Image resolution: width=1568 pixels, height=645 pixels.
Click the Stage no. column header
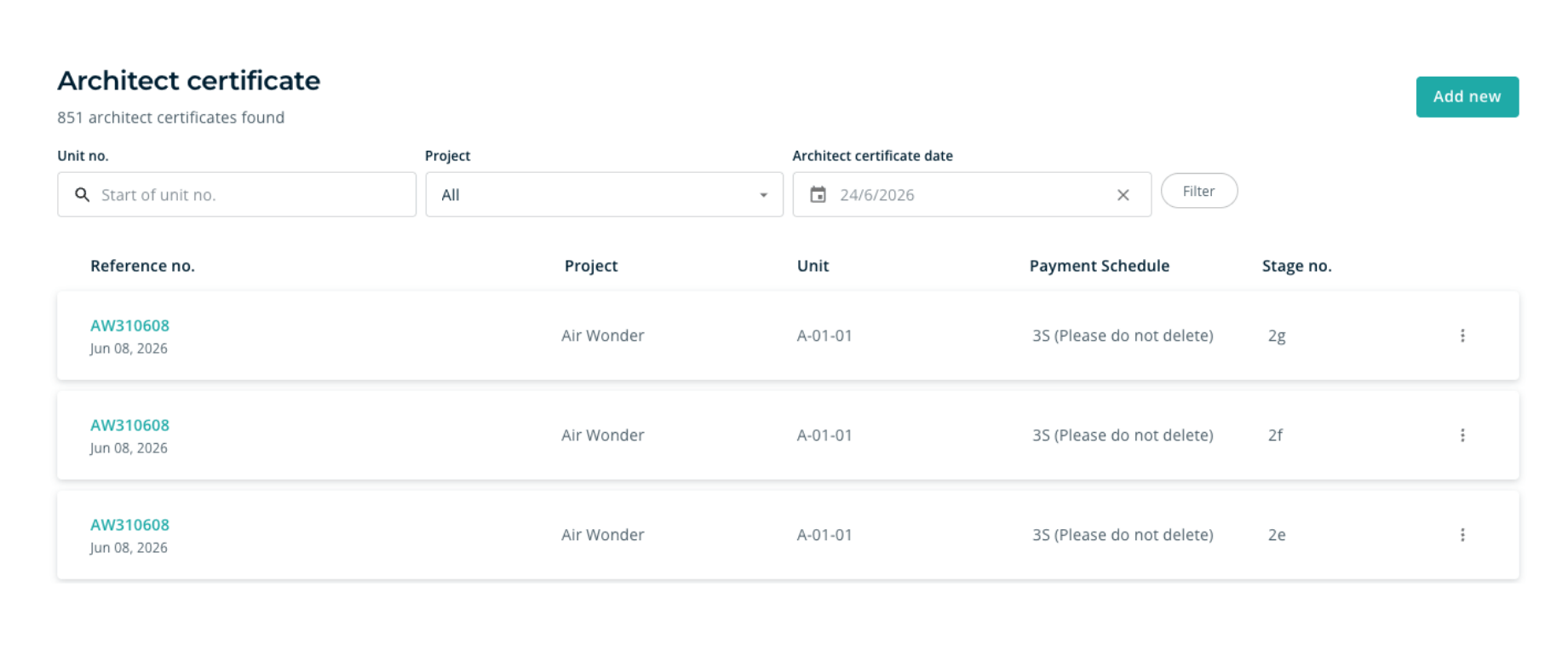point(1296,266)
